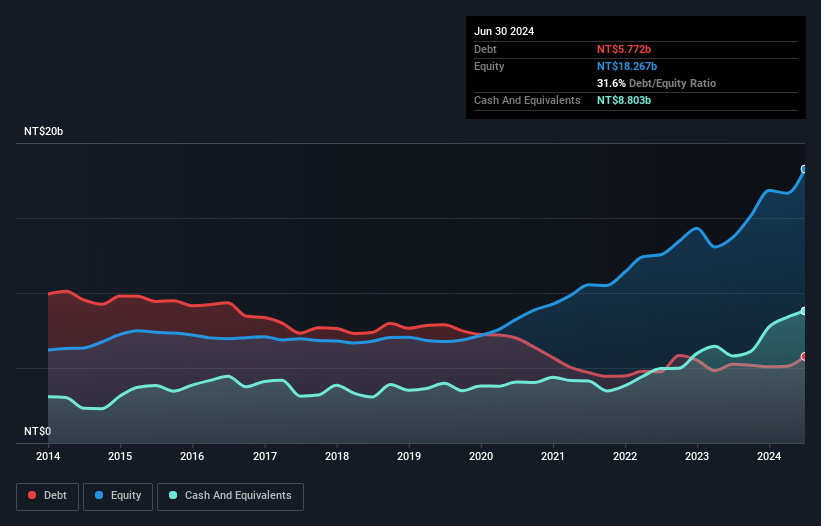Click the 2024 axis label
The image size is (821, 526).
point(769,456)
